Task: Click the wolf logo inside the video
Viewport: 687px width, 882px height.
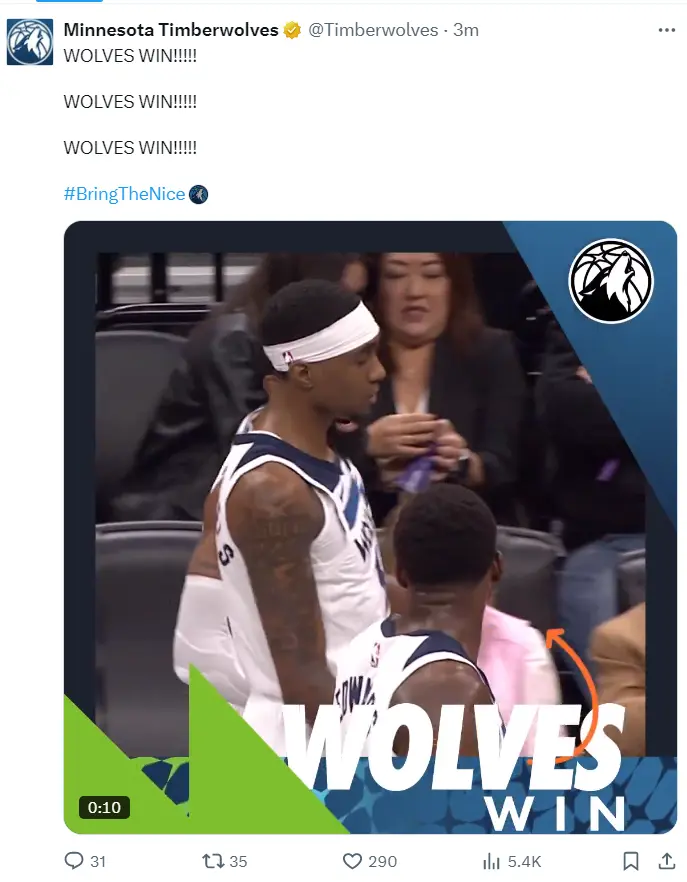Action: pyautogui.click(x=610, y=281)
